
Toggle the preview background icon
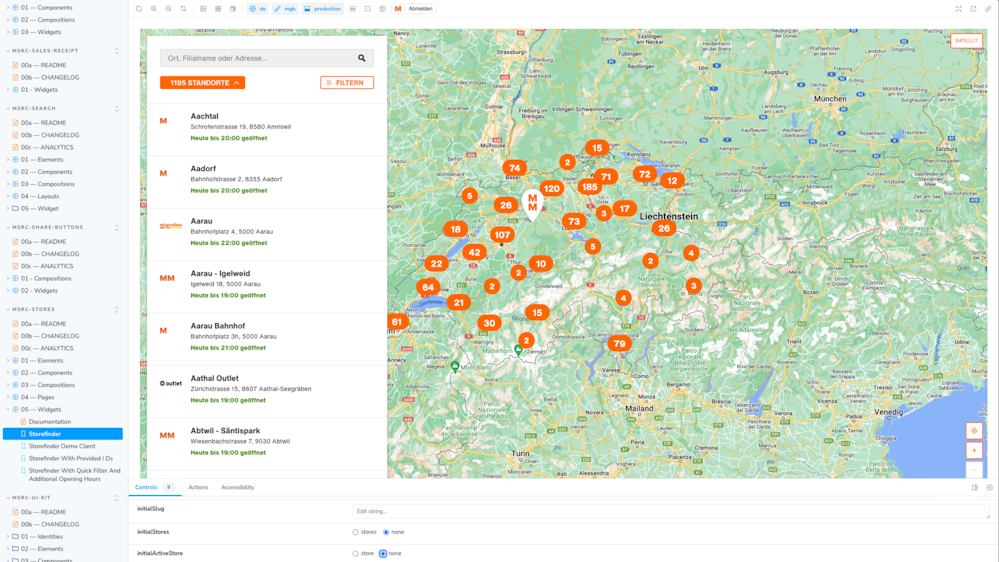[x=203, y=9]
